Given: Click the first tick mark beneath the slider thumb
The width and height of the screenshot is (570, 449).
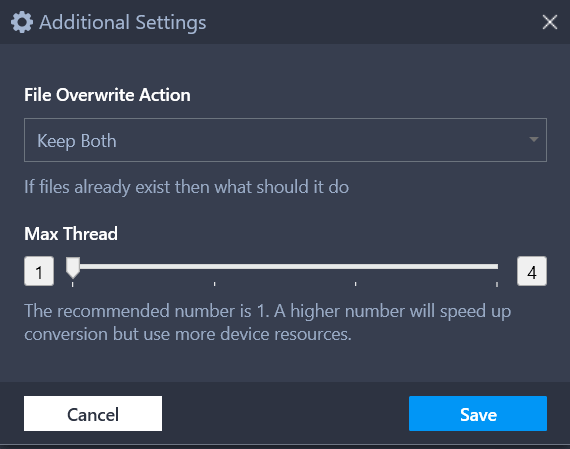Looking at the screenshot, I should click(73, 284).
